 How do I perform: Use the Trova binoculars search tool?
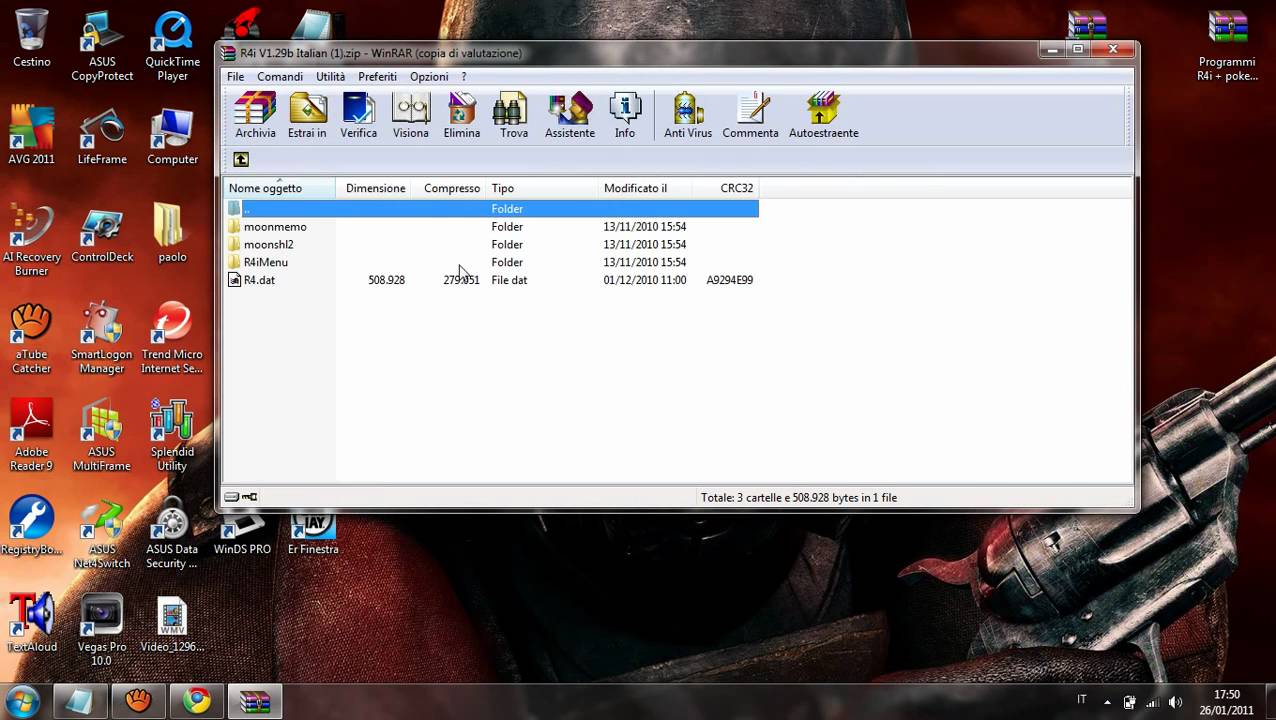[513, 116]
